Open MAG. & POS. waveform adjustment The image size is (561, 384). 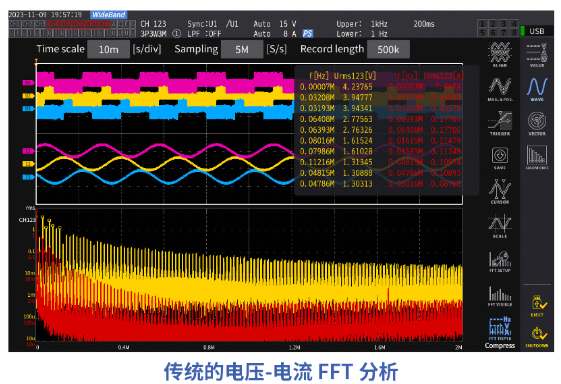(500, 89)
